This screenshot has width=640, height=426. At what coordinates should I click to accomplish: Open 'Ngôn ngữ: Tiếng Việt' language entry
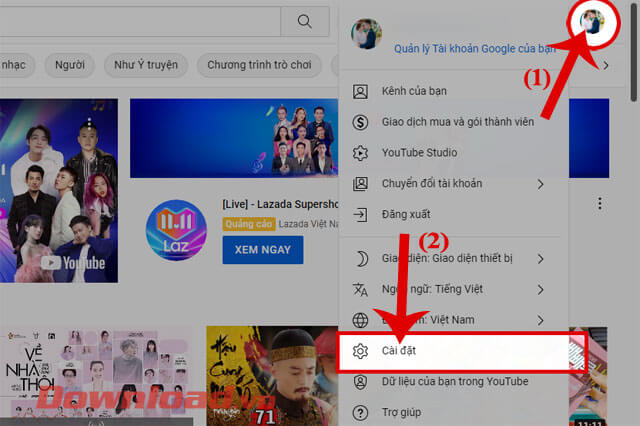tap(453, 289)
